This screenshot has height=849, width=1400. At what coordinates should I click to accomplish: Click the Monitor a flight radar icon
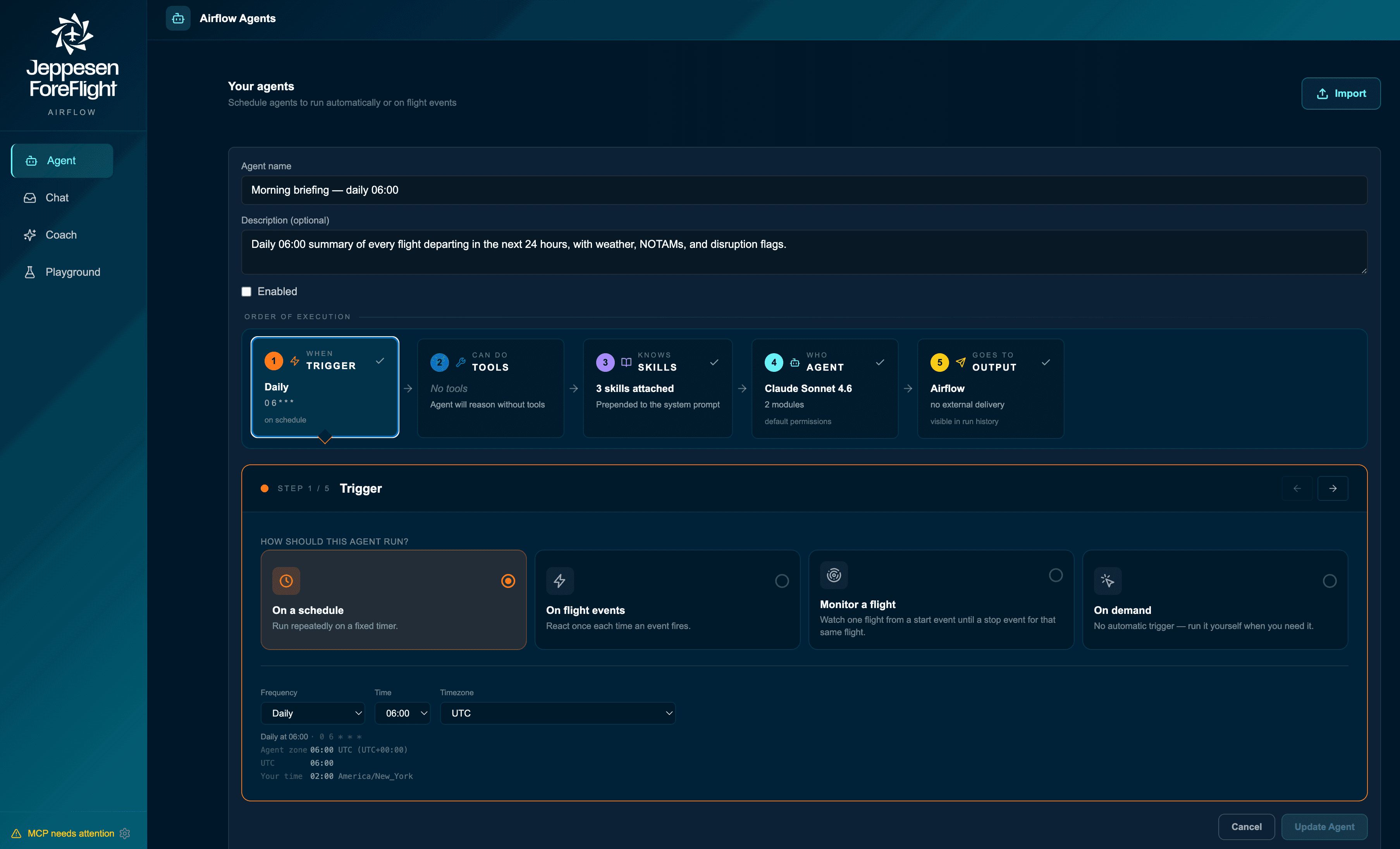[834, 575]
